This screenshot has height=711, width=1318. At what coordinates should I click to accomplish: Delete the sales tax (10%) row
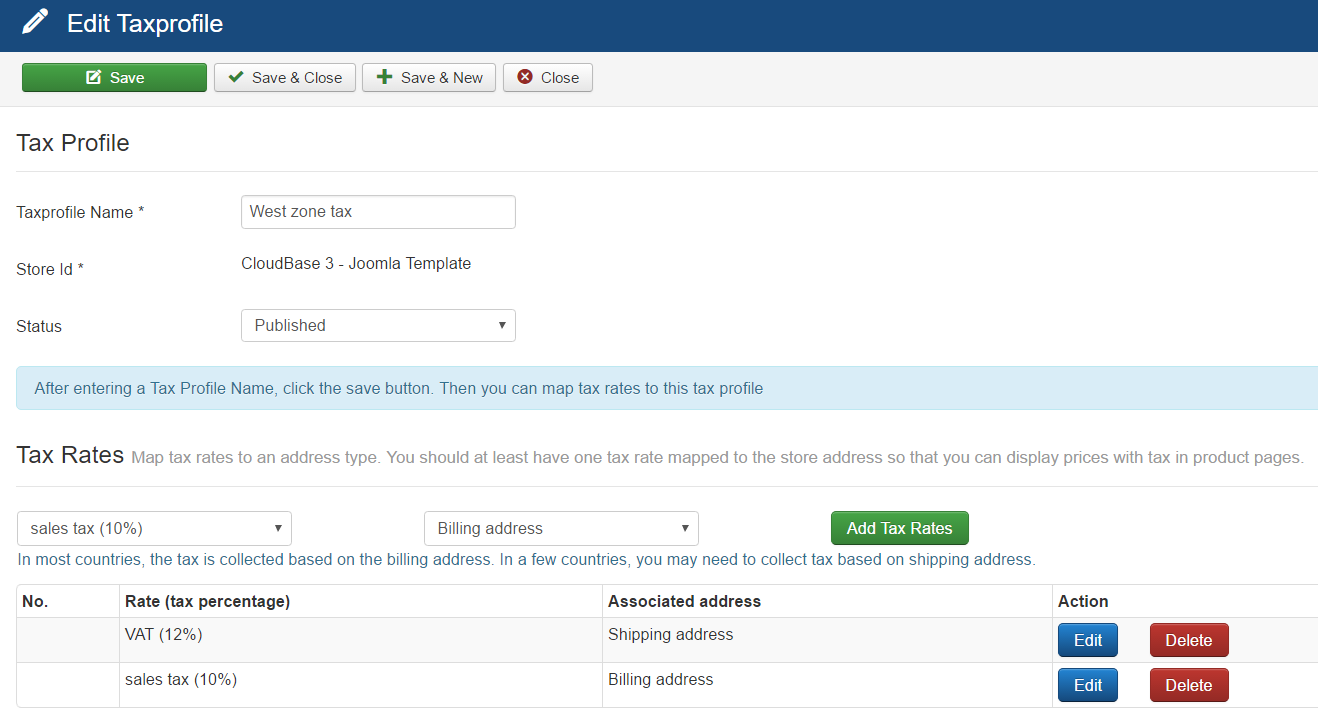(1188, 686)
